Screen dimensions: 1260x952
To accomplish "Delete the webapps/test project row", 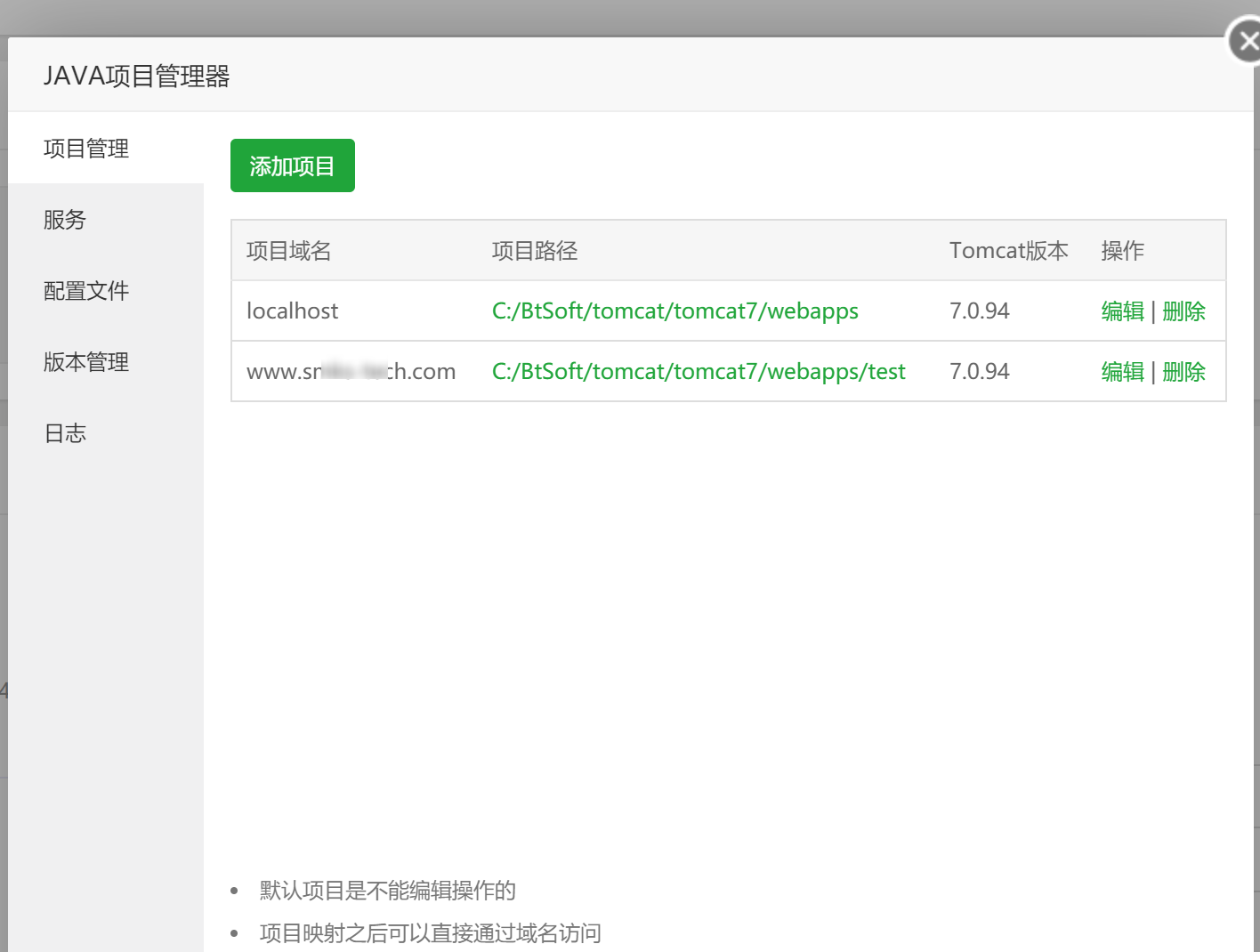I will point(1184,372).
